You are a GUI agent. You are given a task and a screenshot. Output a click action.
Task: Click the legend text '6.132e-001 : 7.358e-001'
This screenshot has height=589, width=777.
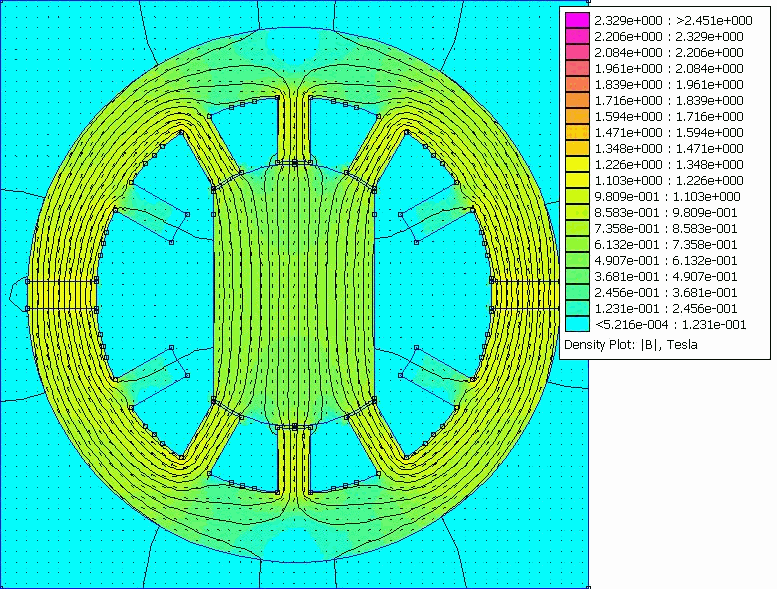point(666,245)
